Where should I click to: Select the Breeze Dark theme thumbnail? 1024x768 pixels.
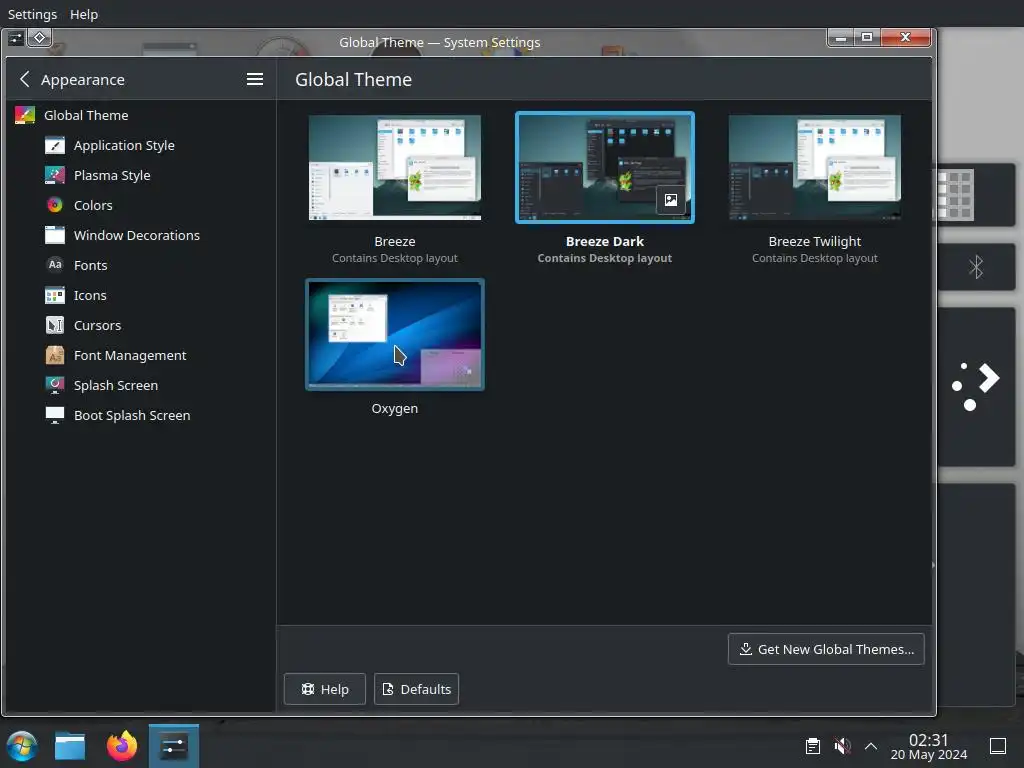click(605, 167)
